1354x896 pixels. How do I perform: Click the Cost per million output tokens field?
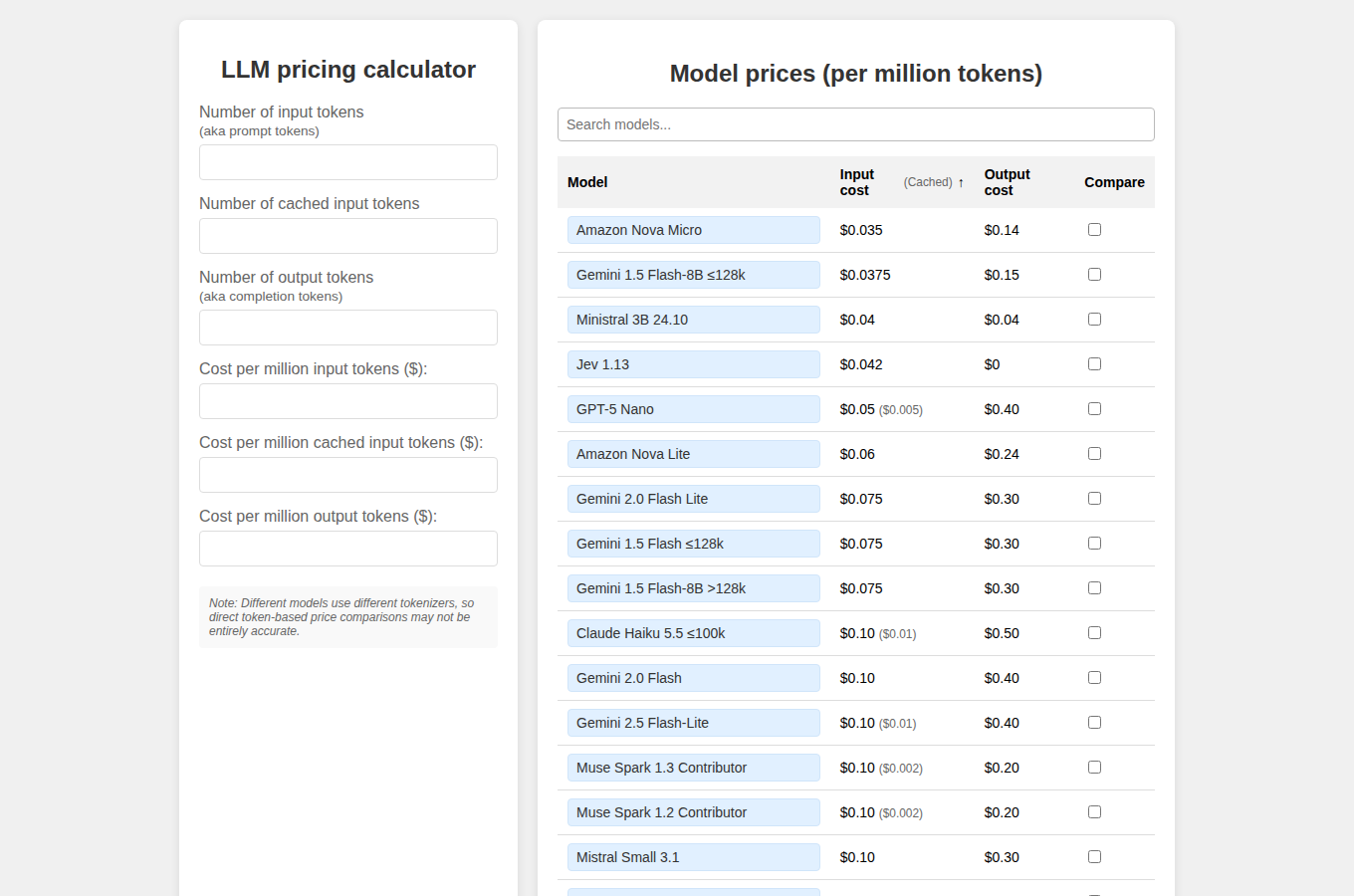pyautogui.click(x=348, y=549)
